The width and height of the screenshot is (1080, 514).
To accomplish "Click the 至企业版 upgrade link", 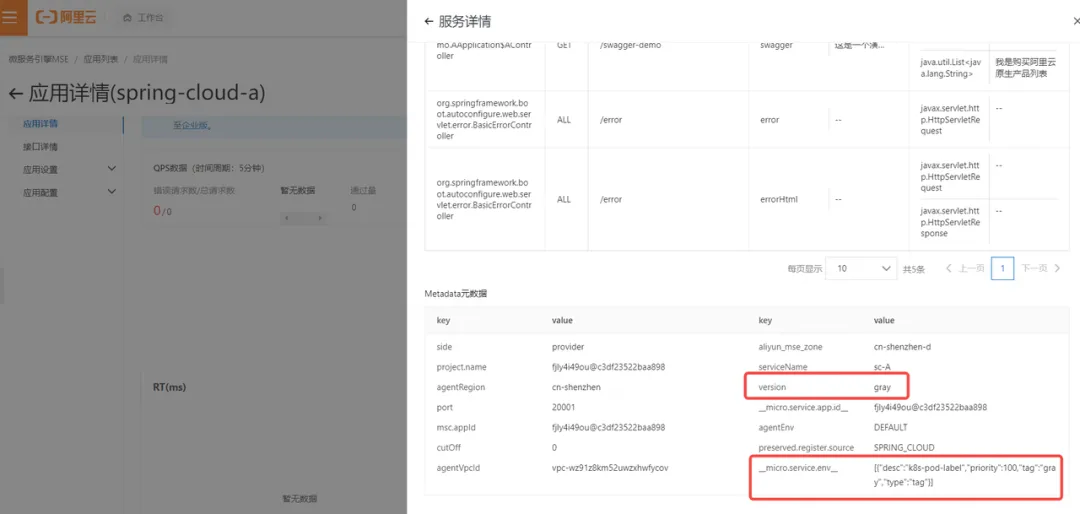I will [x=191, y=125].
